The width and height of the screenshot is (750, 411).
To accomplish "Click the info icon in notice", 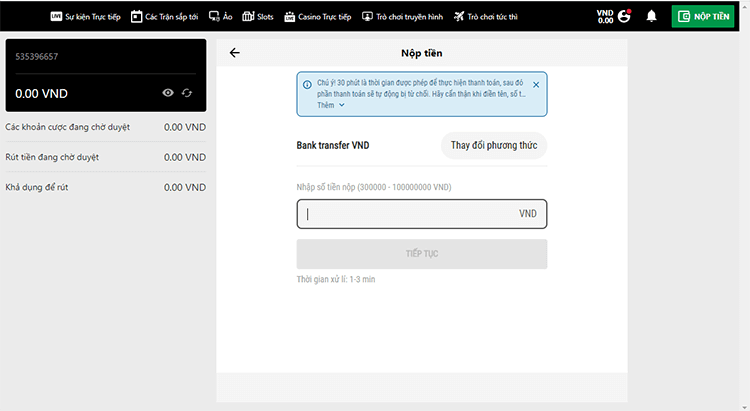I will tap(307, 85).
